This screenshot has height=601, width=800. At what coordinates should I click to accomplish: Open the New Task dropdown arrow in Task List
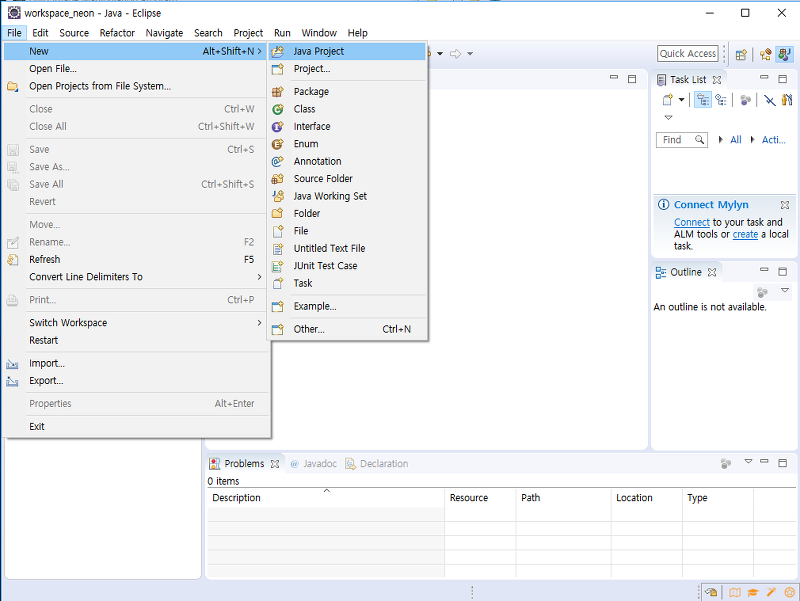pos(682,99)
